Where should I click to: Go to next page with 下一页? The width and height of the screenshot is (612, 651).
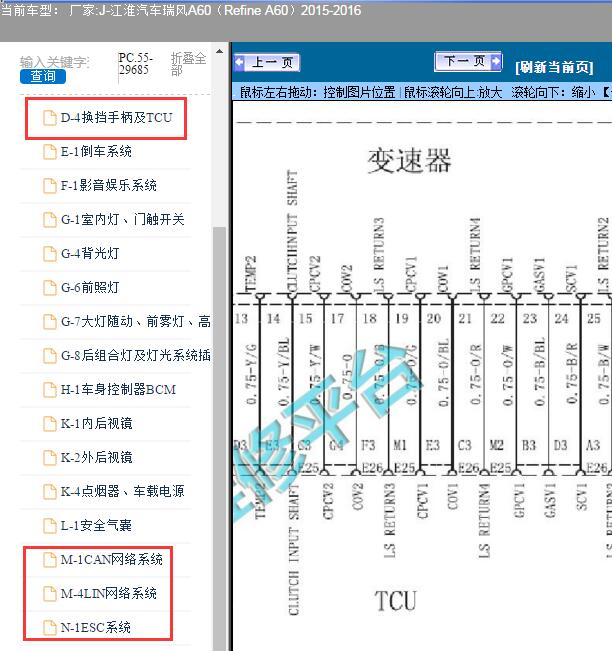point(468,61)
